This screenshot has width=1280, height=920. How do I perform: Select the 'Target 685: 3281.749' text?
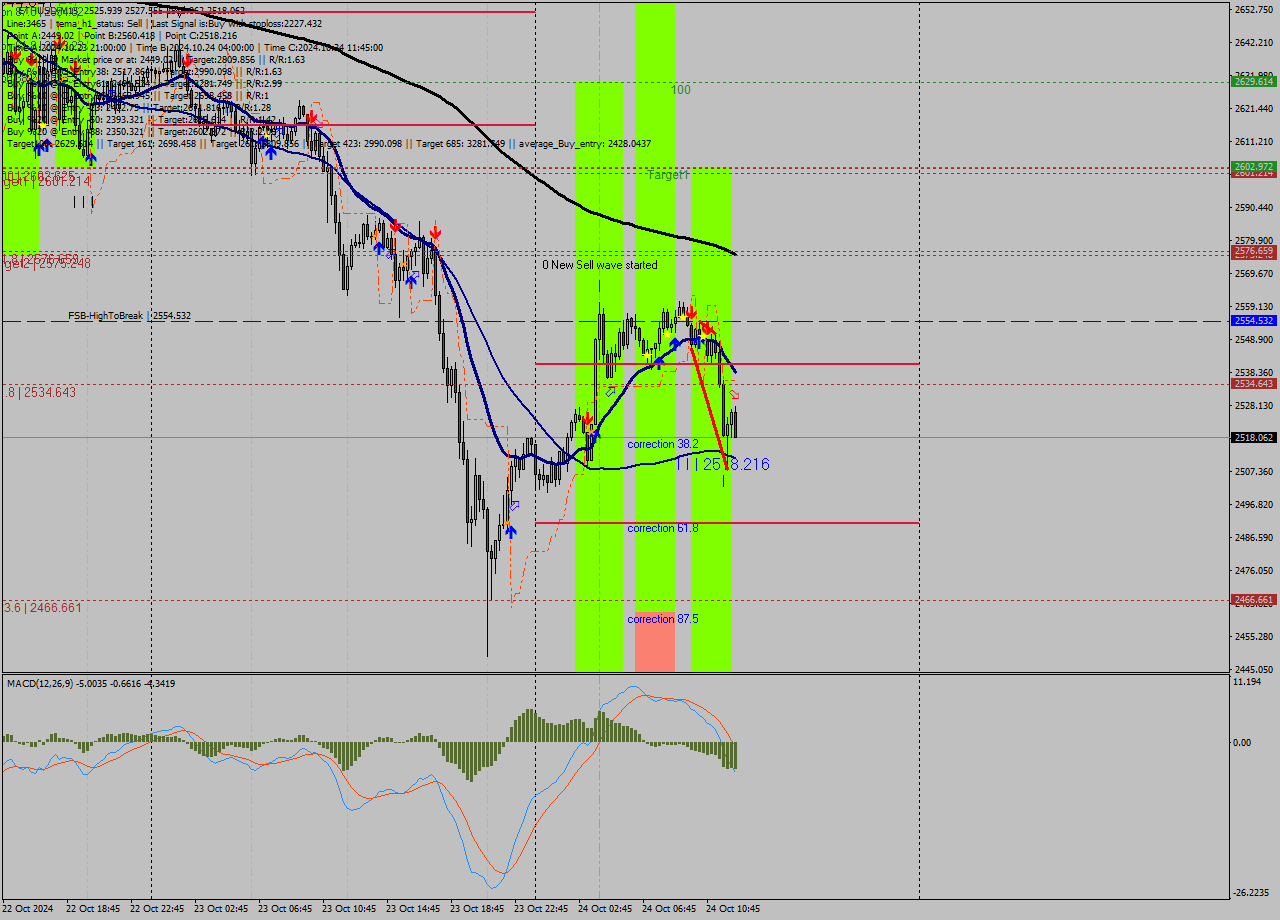click(461, 144)
